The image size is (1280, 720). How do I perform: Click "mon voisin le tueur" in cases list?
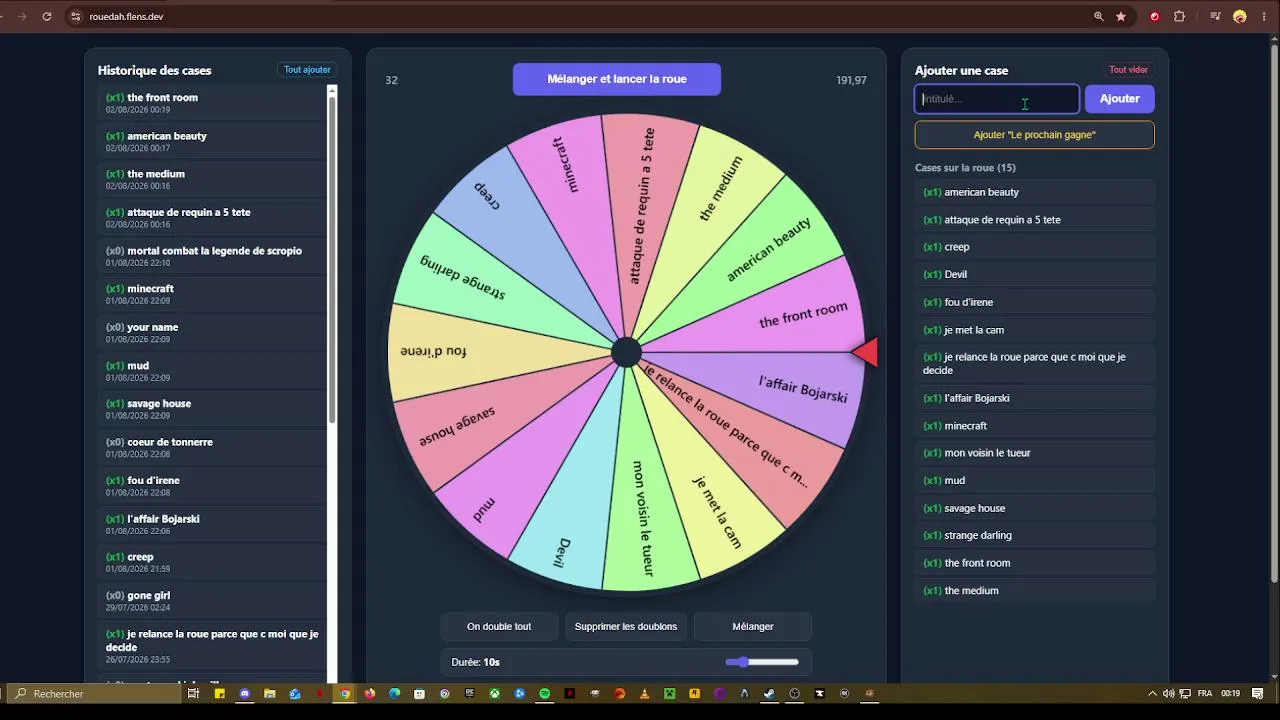[1034, 453]
